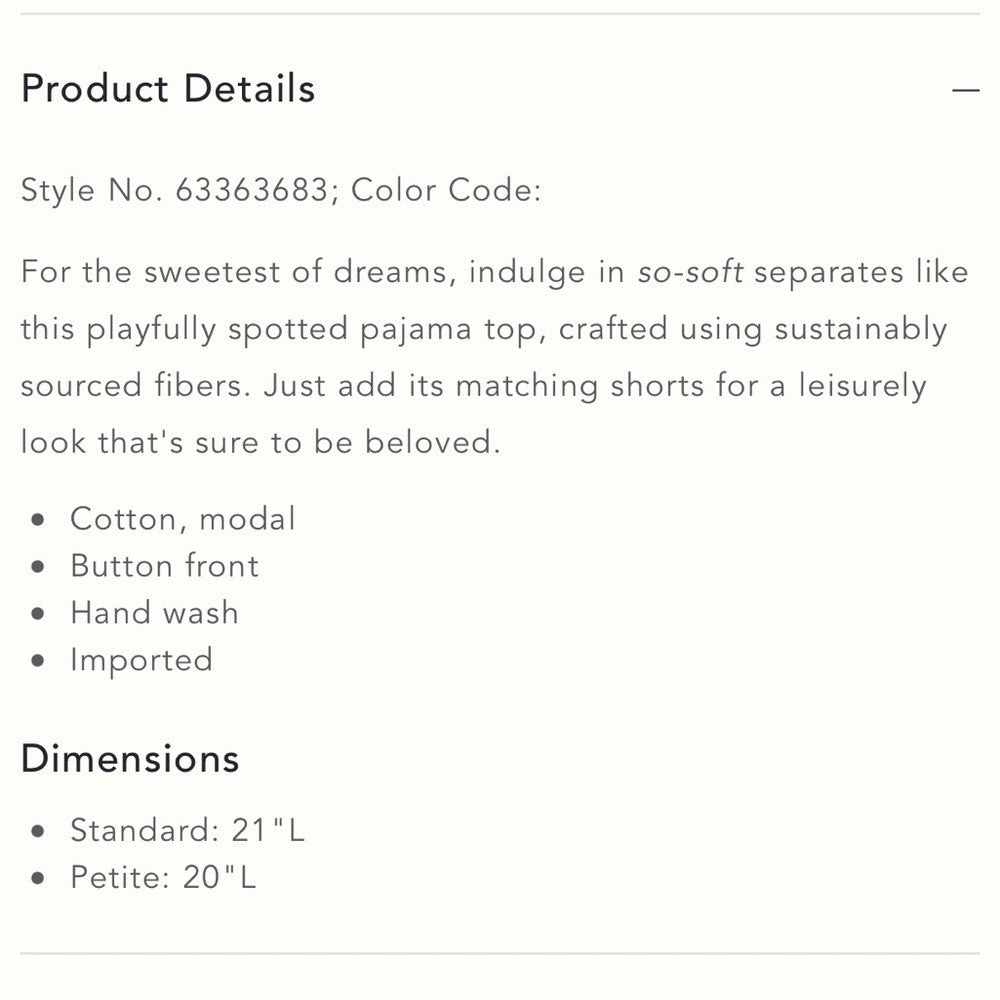1000x1000 pixels.
Task: Click the bullet beside Imported
Action: click(39, 661)
